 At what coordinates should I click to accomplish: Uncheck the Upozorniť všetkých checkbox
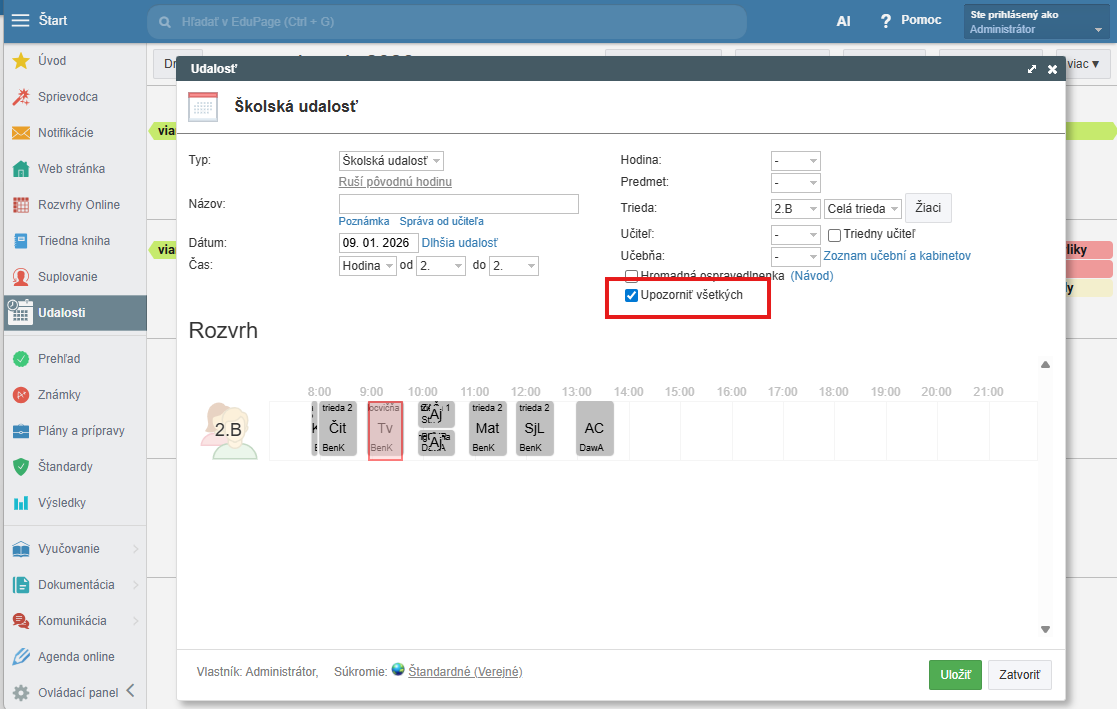(631, 296)
